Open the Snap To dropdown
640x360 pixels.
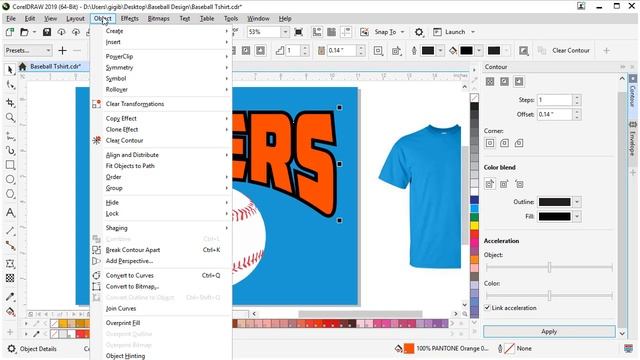[402, 32]
